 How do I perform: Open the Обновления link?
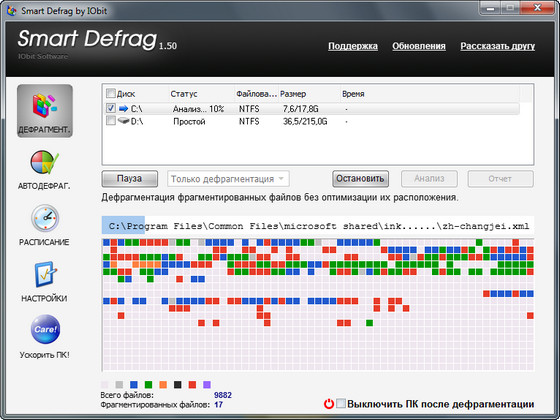(419, 46)
